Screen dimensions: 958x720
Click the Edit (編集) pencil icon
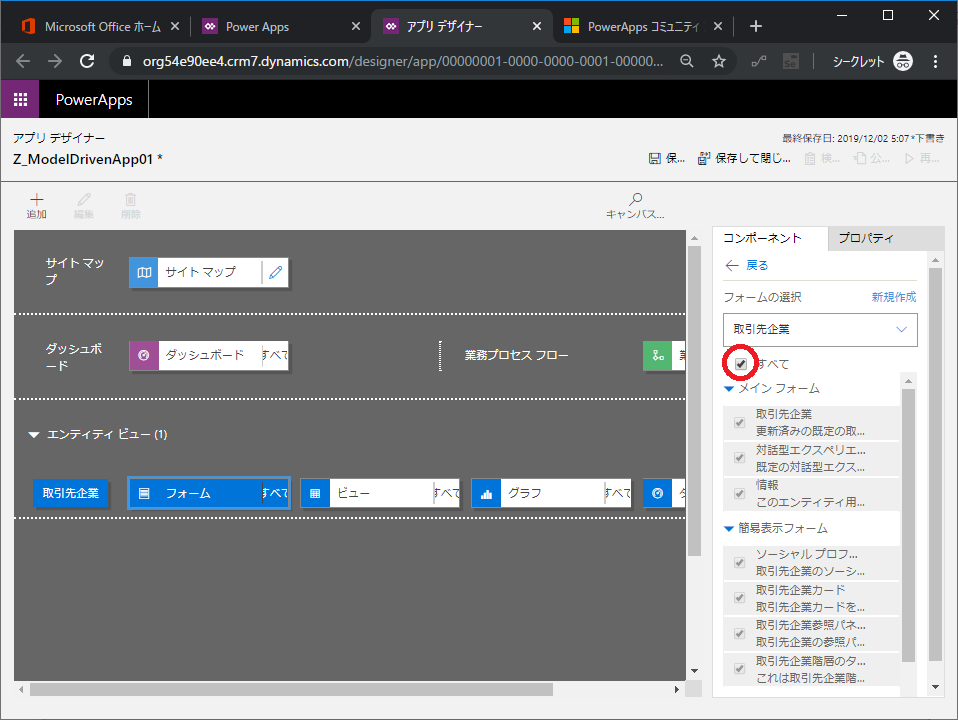(x=84, y=199)
